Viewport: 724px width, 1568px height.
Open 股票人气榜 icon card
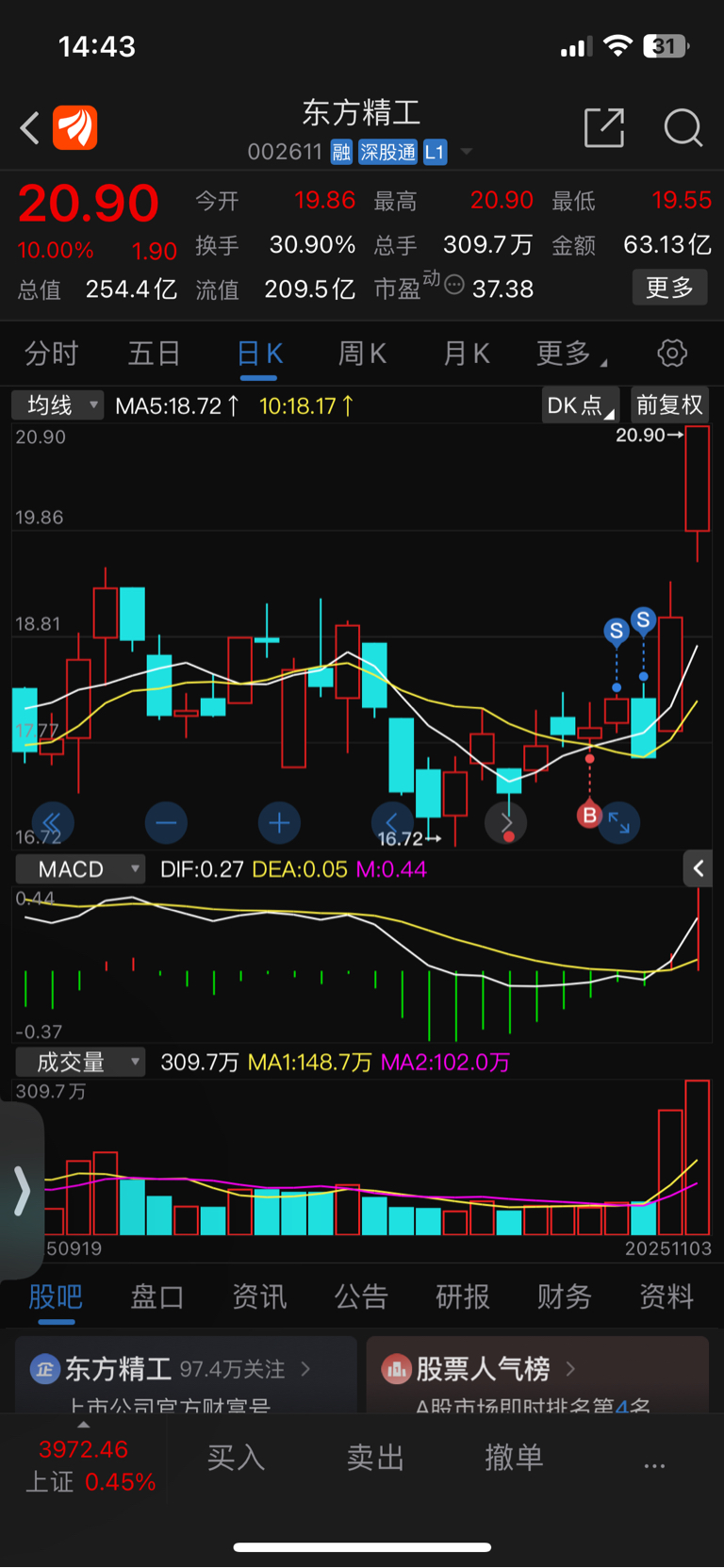tap(397, 1368)
